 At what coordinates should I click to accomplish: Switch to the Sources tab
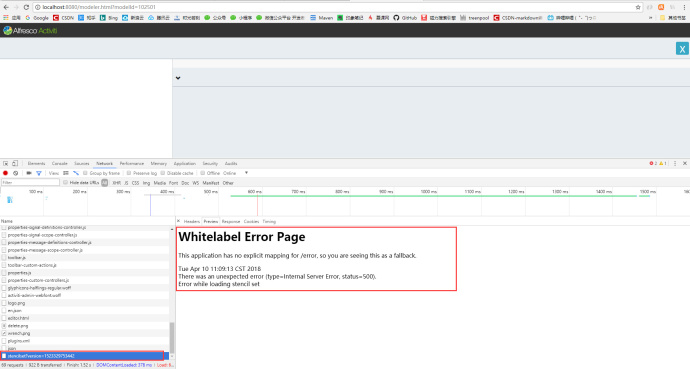click(x=81, y=164)
